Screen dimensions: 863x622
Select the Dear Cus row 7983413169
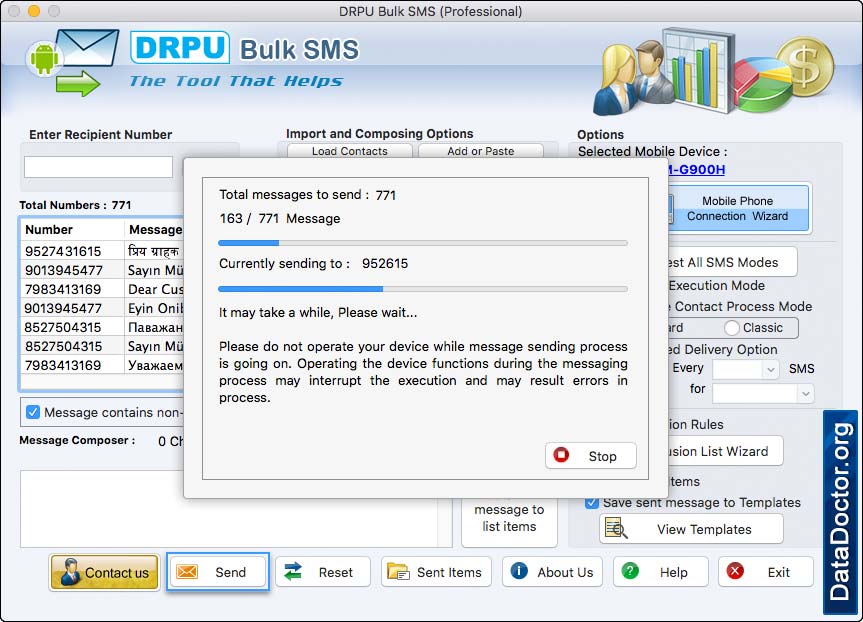tap(102, 289)
